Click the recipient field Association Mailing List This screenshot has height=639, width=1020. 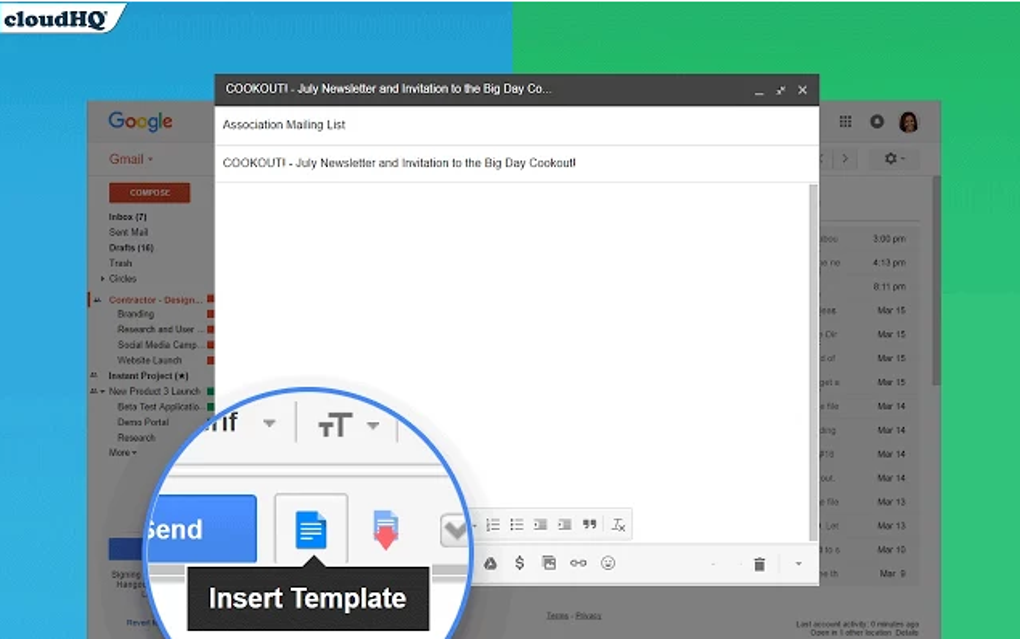point(517,125)
